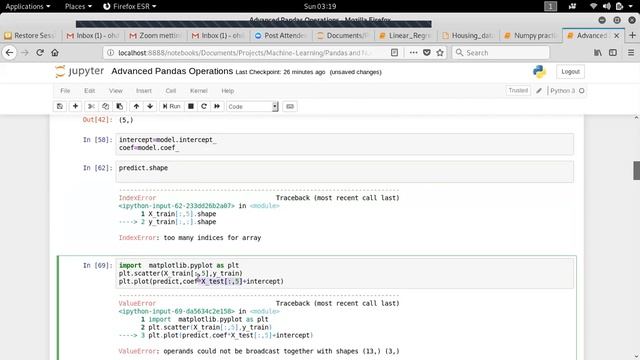The height and width of the screenshot is (360, 640).
Task: Go to Firefox home page icon
Action: point(55,53)
